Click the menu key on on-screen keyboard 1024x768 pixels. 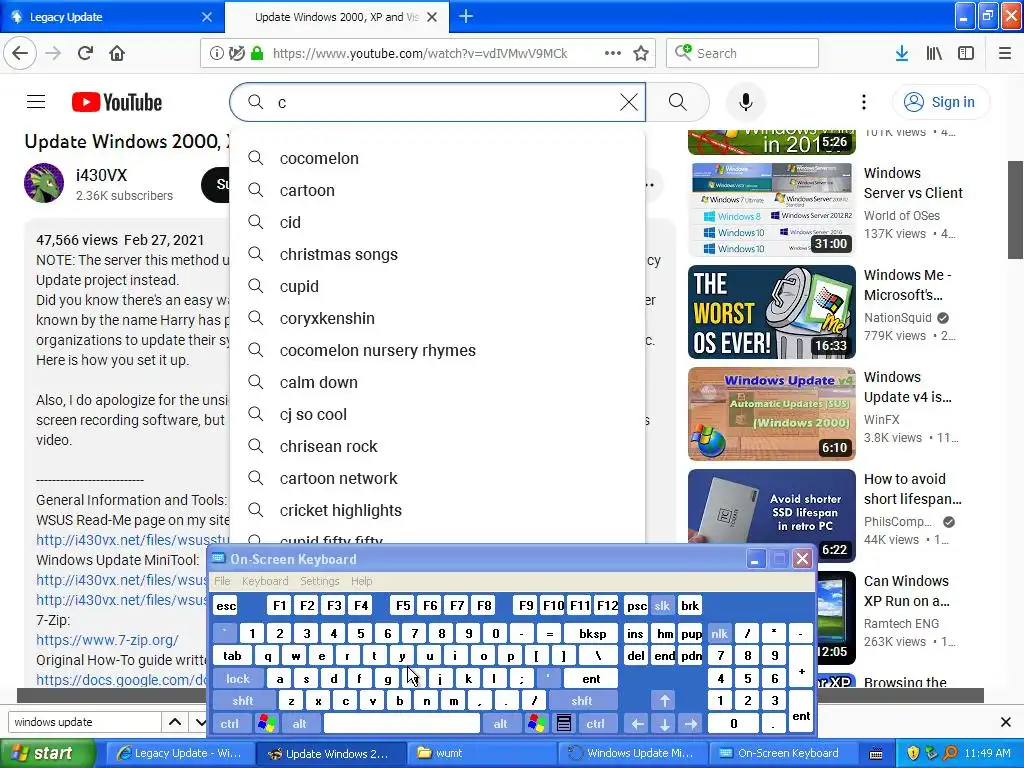click(564, 724)
